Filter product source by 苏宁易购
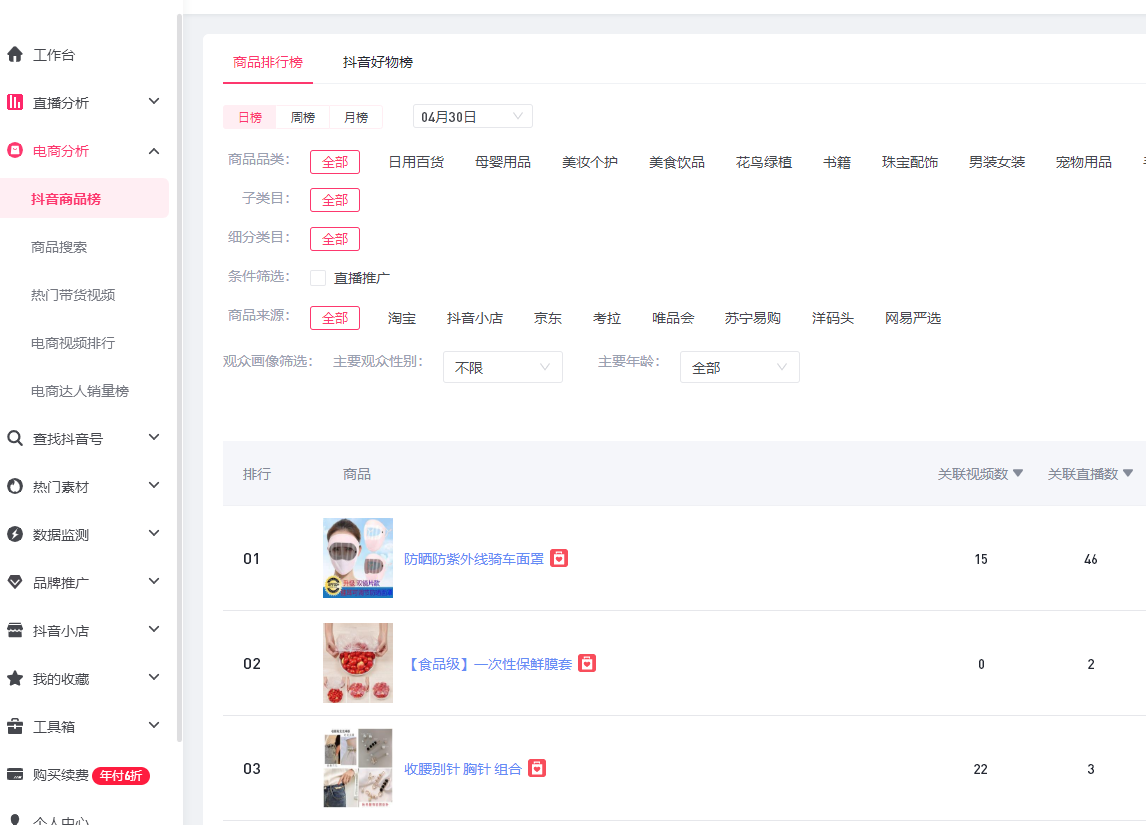This screenshot has height=825, width=1146. pos(753,318)
